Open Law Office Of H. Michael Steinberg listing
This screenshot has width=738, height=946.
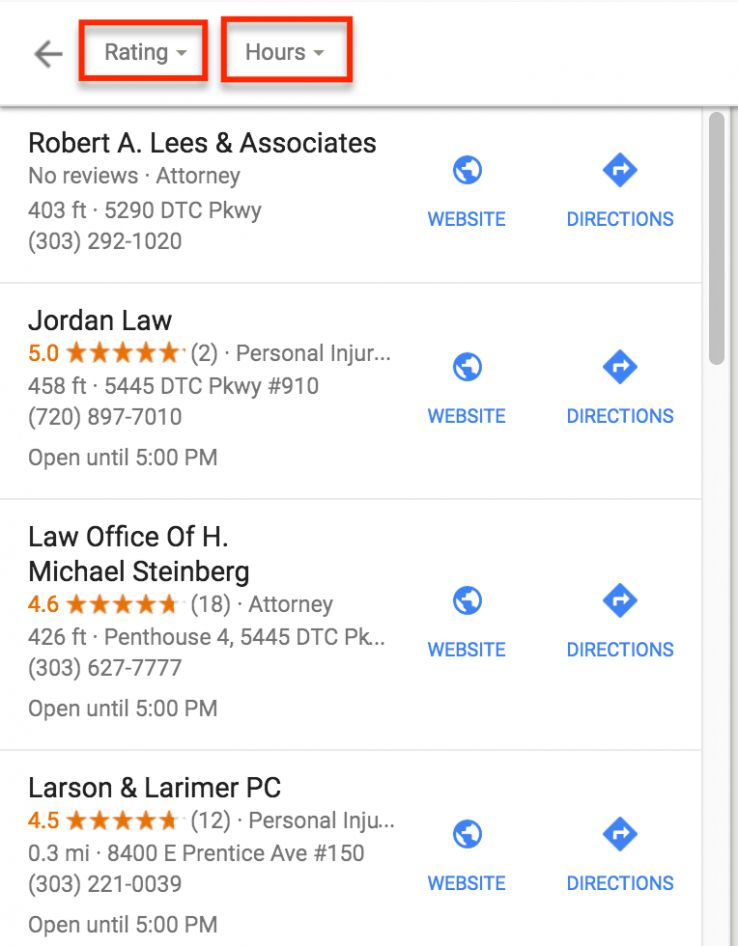[x=139, y=554]
